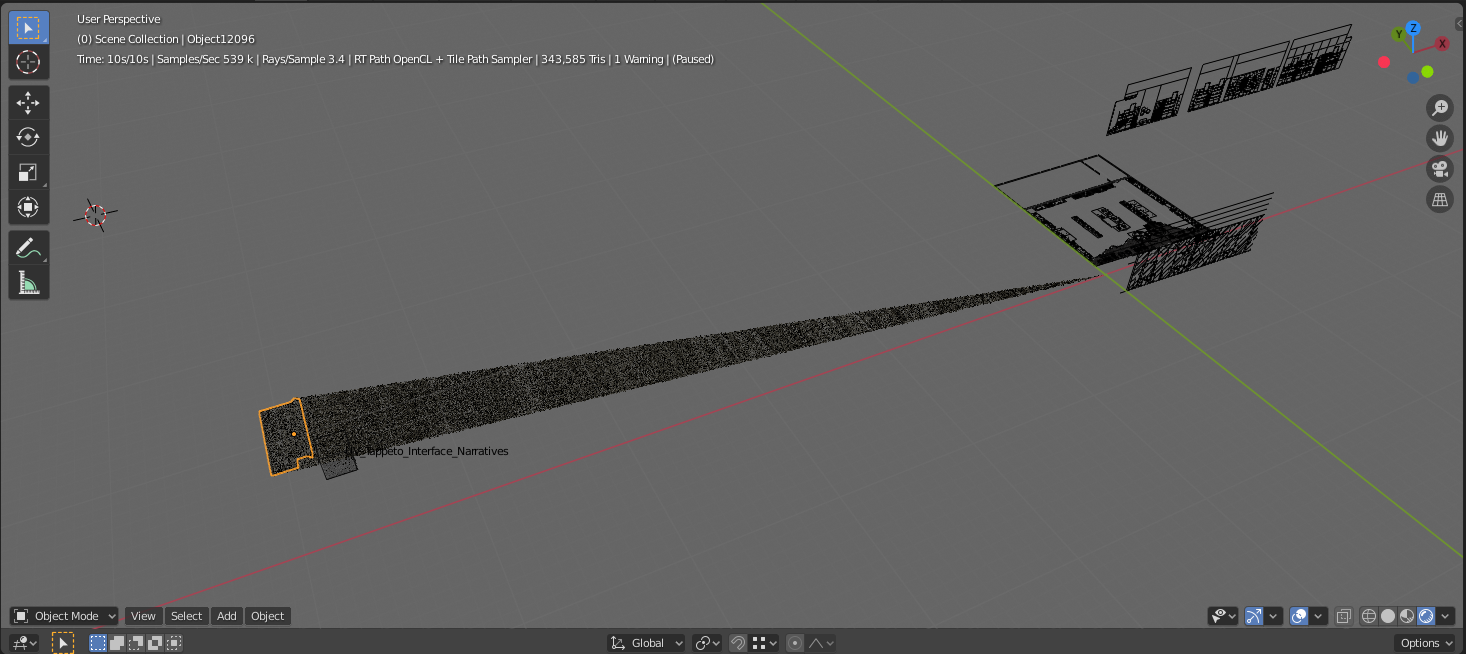The width and height of the screenshot is (1466, 654).
Task: Select the Measure ruler tool
Action: click(x=28, y=283)
